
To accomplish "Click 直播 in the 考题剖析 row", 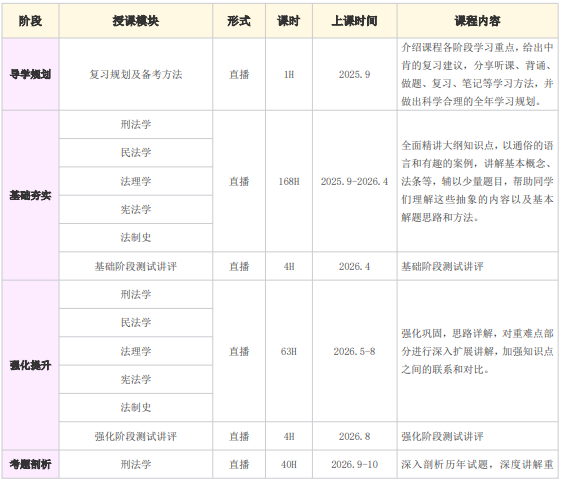I will [x=239, y=464].
